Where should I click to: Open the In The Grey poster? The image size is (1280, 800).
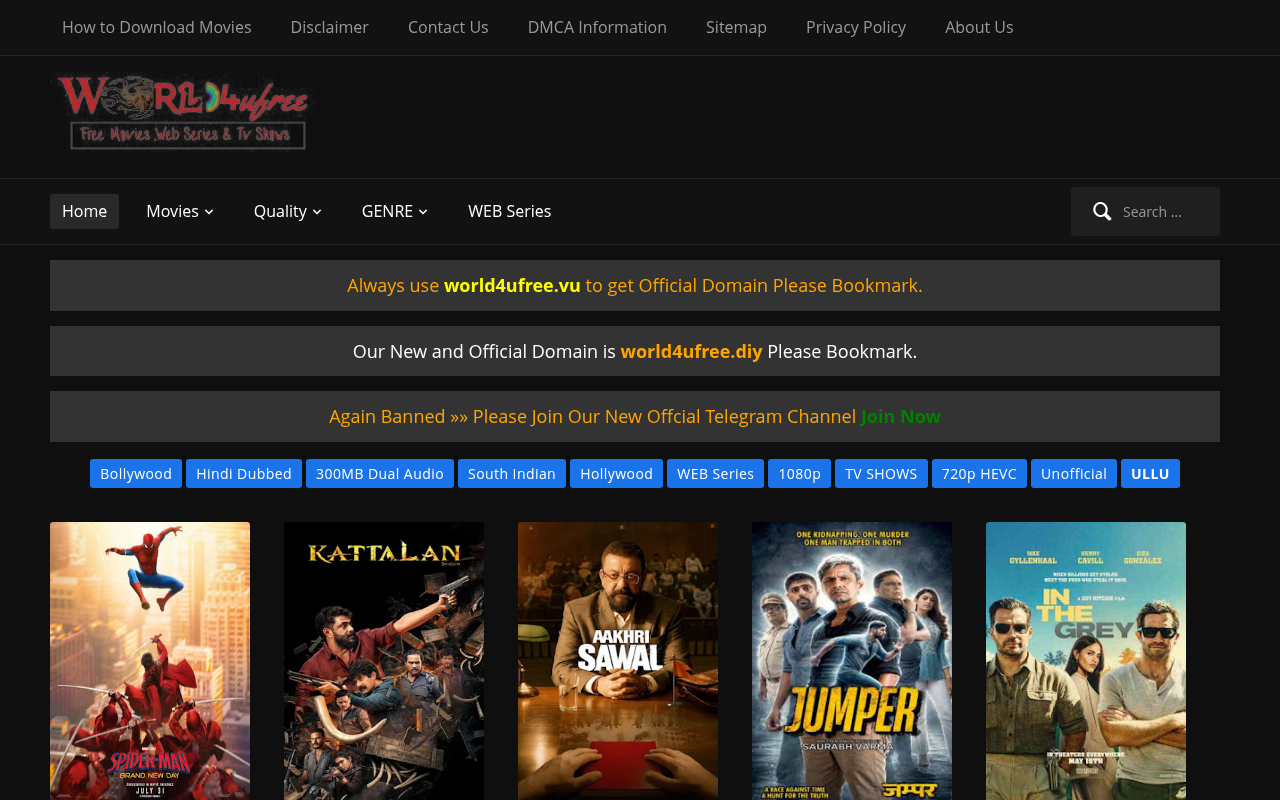pyautogui.click(x=1086, y=661)
